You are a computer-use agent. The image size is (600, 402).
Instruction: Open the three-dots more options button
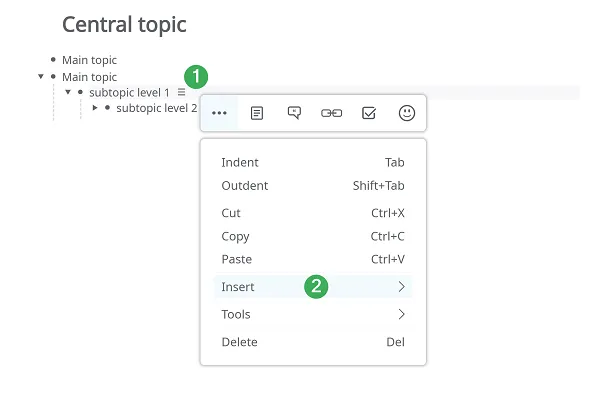[x=219, y=113]
